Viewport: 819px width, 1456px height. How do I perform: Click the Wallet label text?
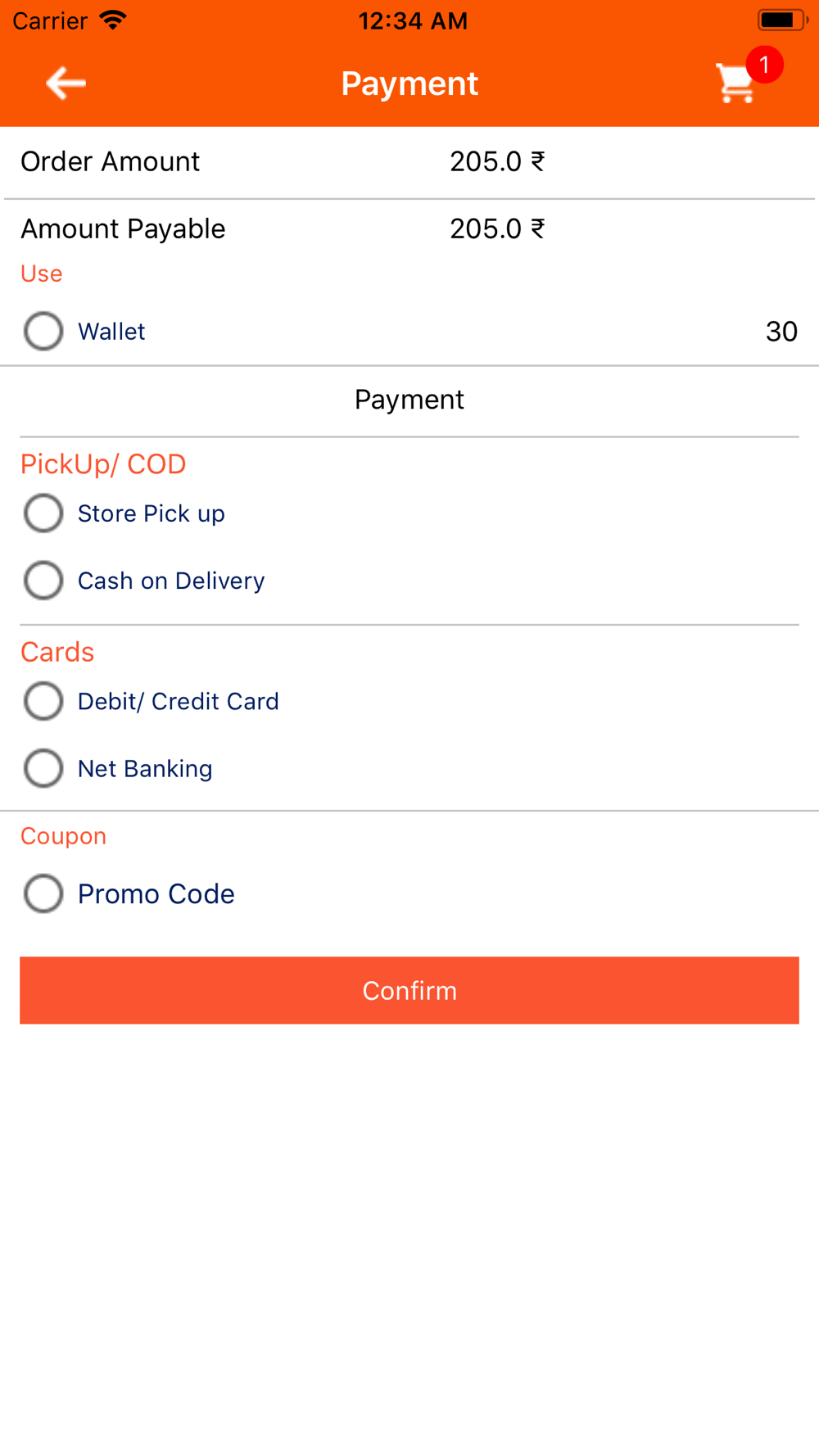click(111, 332)
